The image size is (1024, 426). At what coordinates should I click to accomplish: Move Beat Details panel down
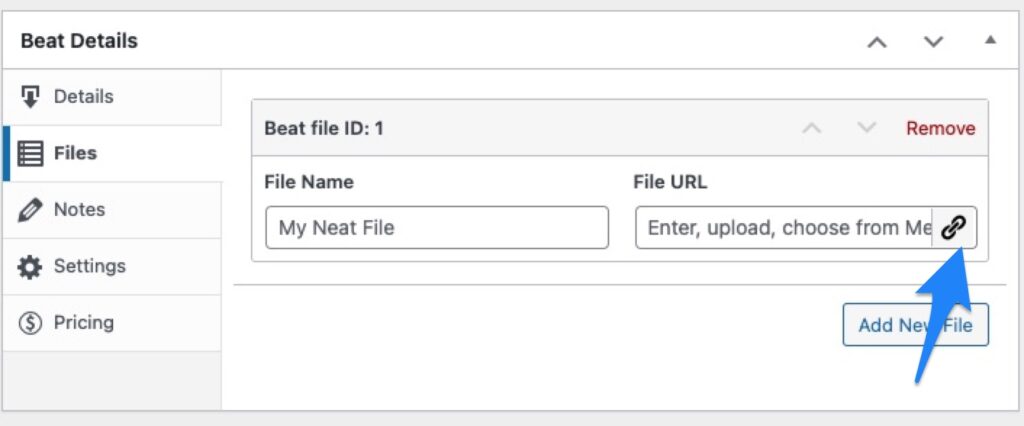point(933,42)
